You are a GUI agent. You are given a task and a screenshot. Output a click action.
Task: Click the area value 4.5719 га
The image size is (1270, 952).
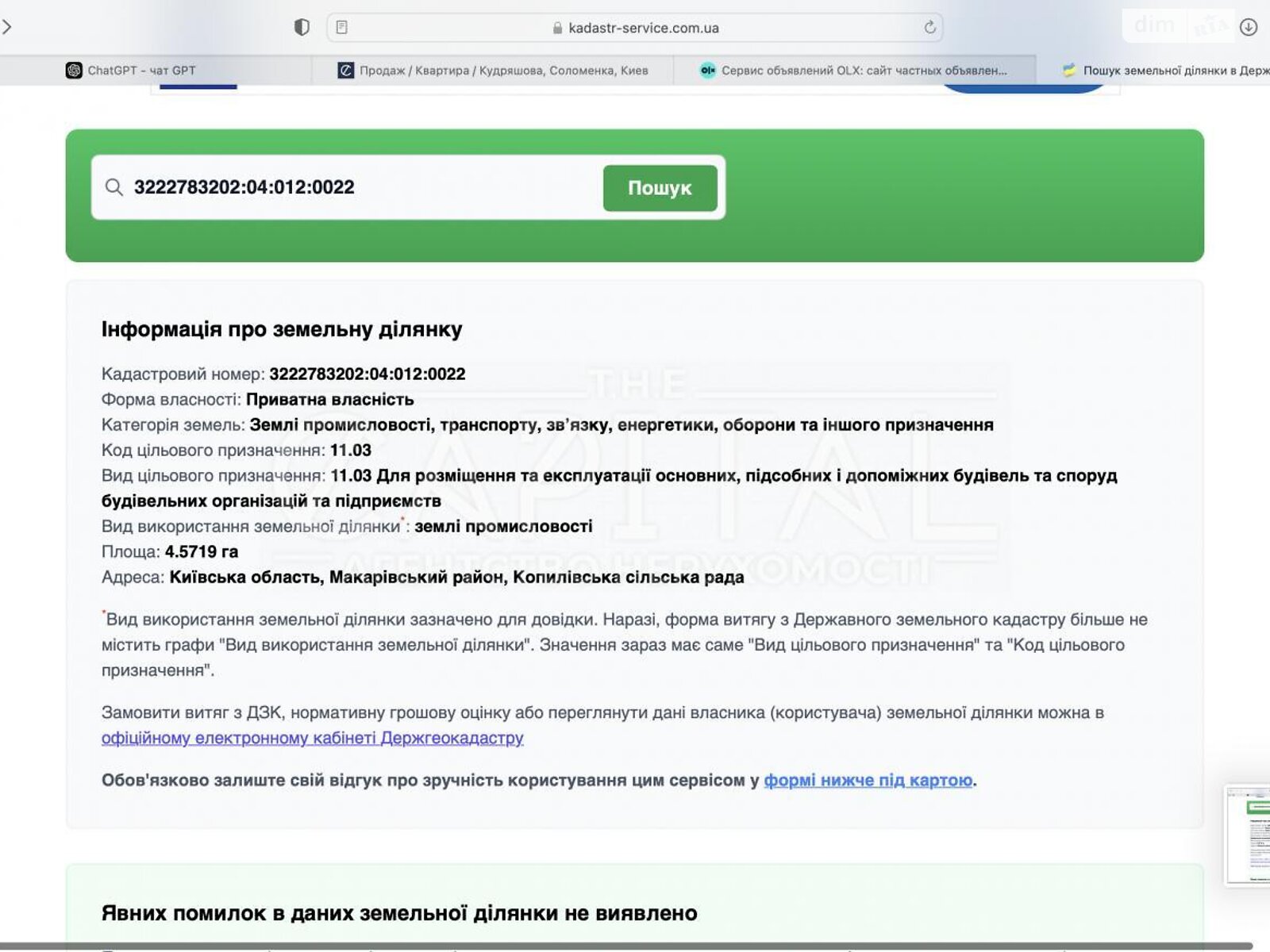tap(202, 551)
